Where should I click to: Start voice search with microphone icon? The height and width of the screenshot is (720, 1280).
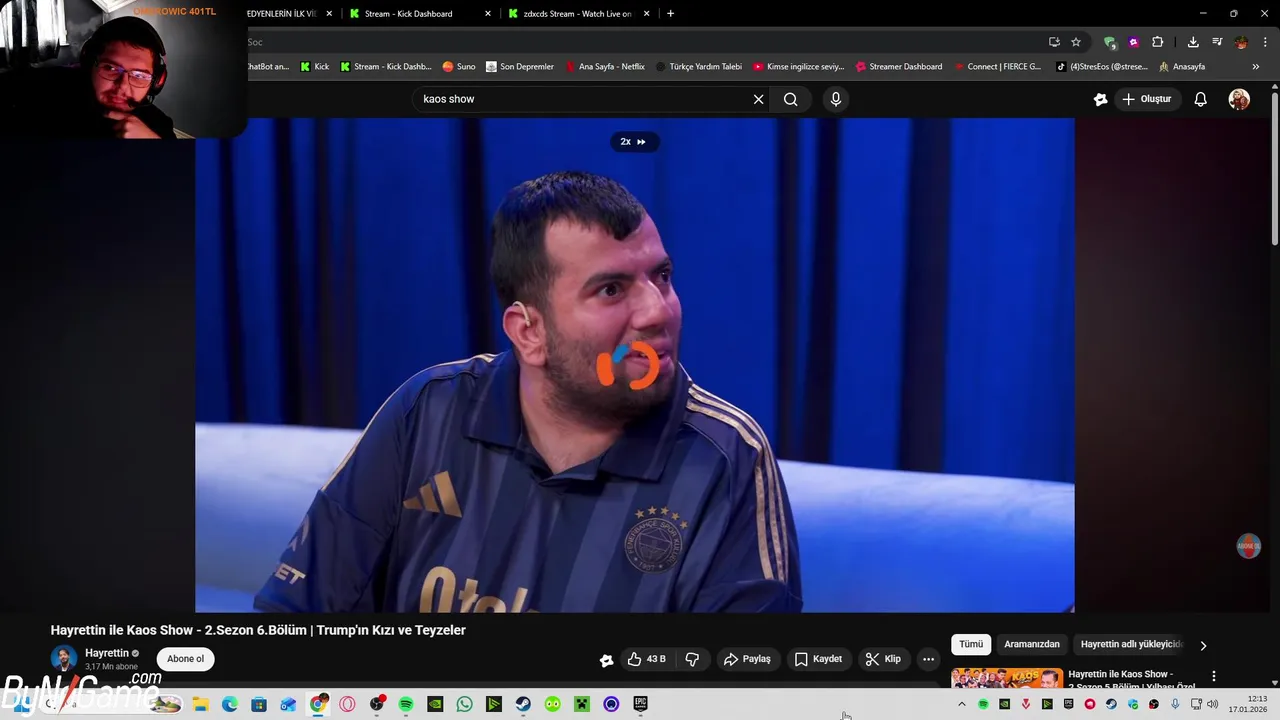(836, 99)
